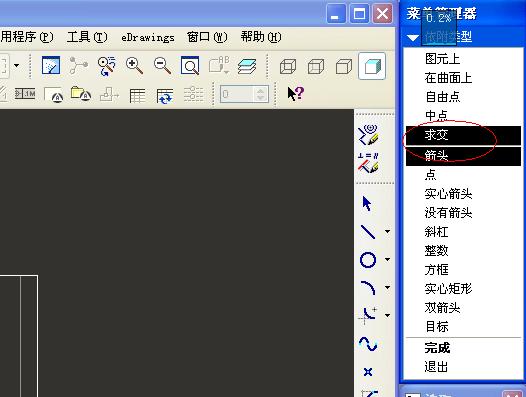Select the highlighted 求交 option
This screenshot has width=526, height=397.
pyautogui.click(x=463, y=135)
